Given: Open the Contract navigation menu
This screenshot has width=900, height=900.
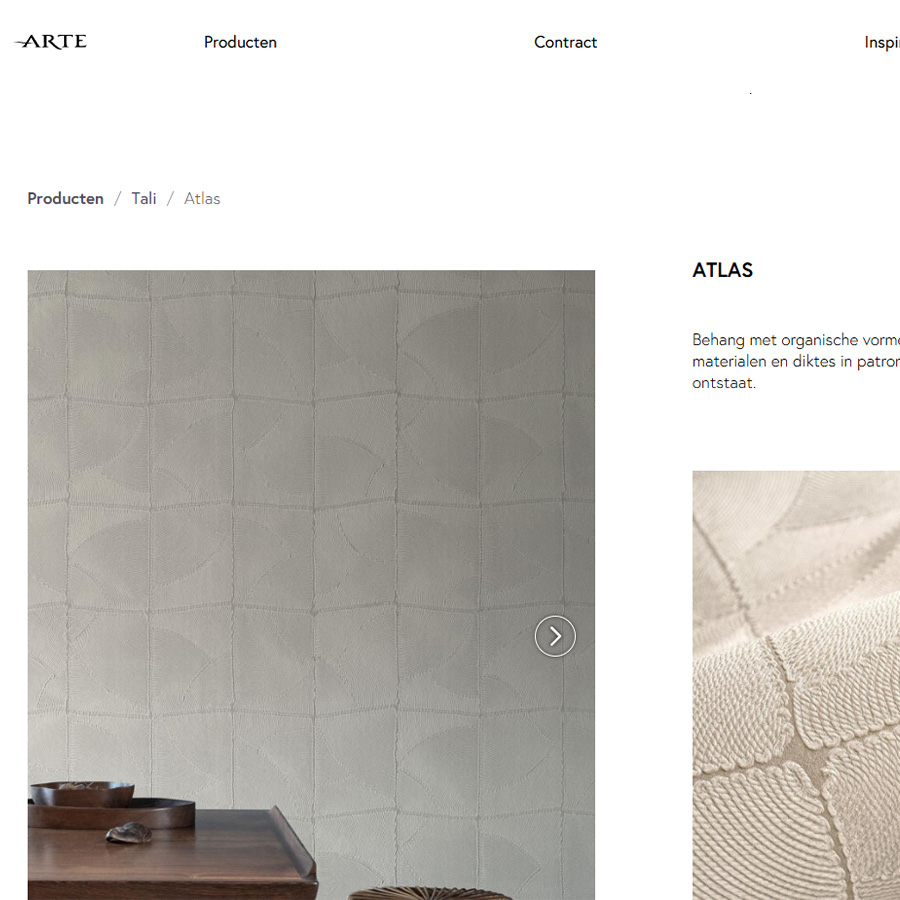Looking at the screenshot, I should click(x=565, y=42).
